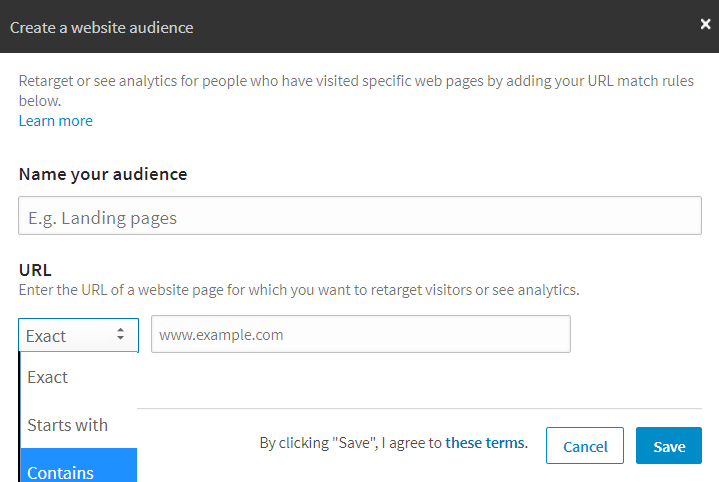Focus the www.example.com URL field
Viewport: 719px width, 482px height.
360,335
